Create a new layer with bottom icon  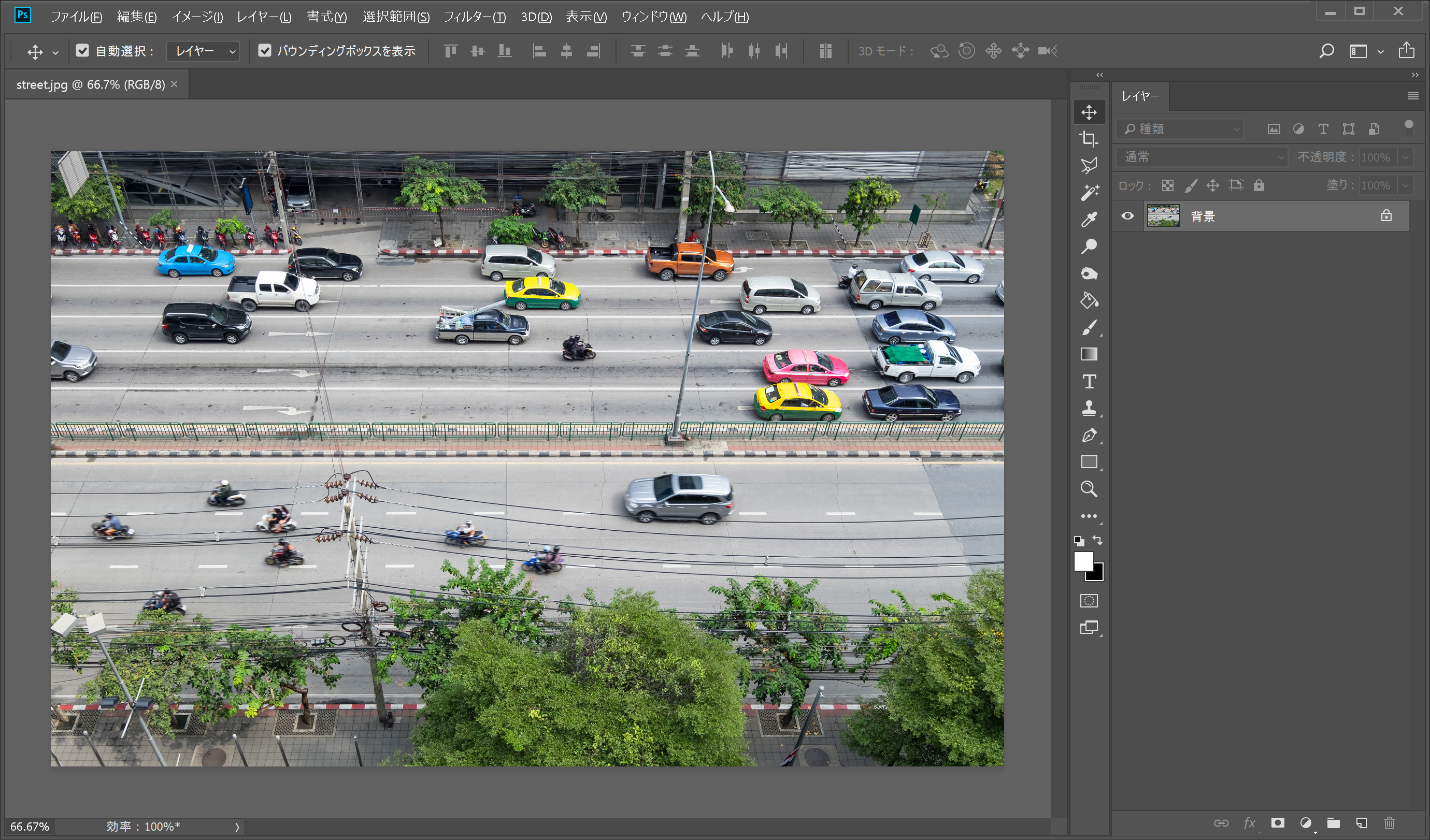pos(1361,823)
